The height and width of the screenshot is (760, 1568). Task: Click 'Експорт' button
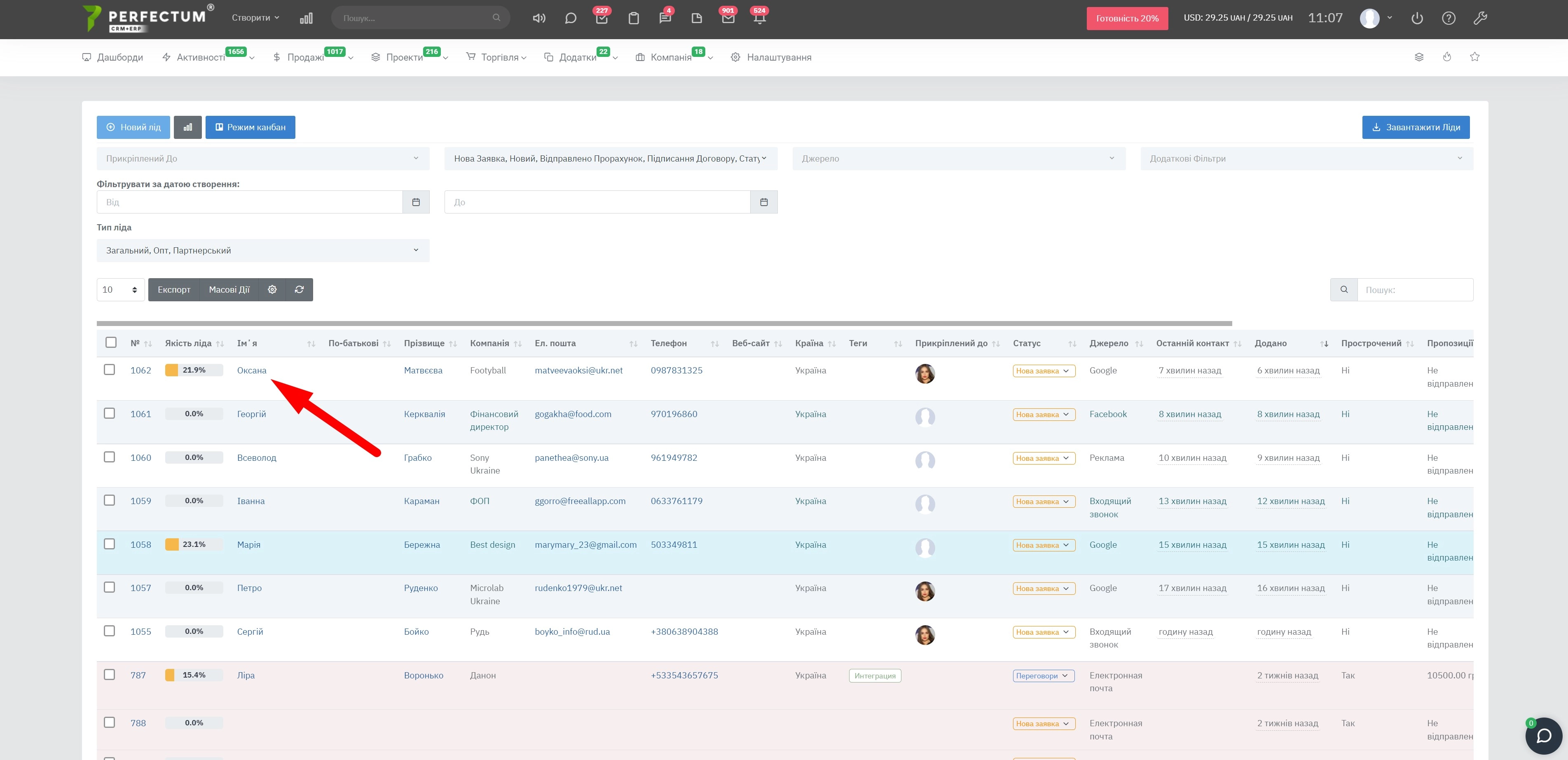[x=174, y=290]
